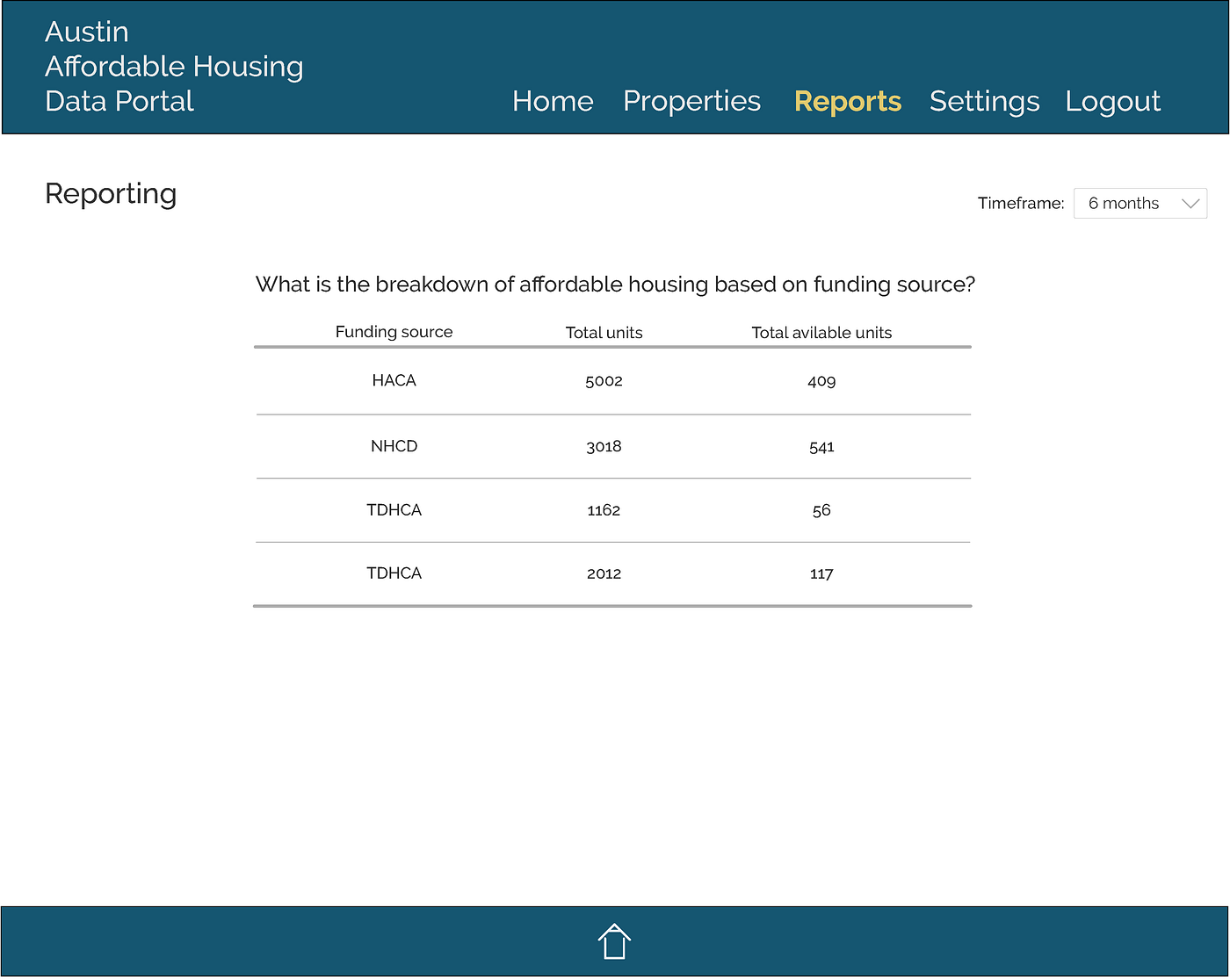The width and height of the screenshot is (1230, 980).
Task: Click the Austin Affordable Housing Data Portal title
Action: 174,66
